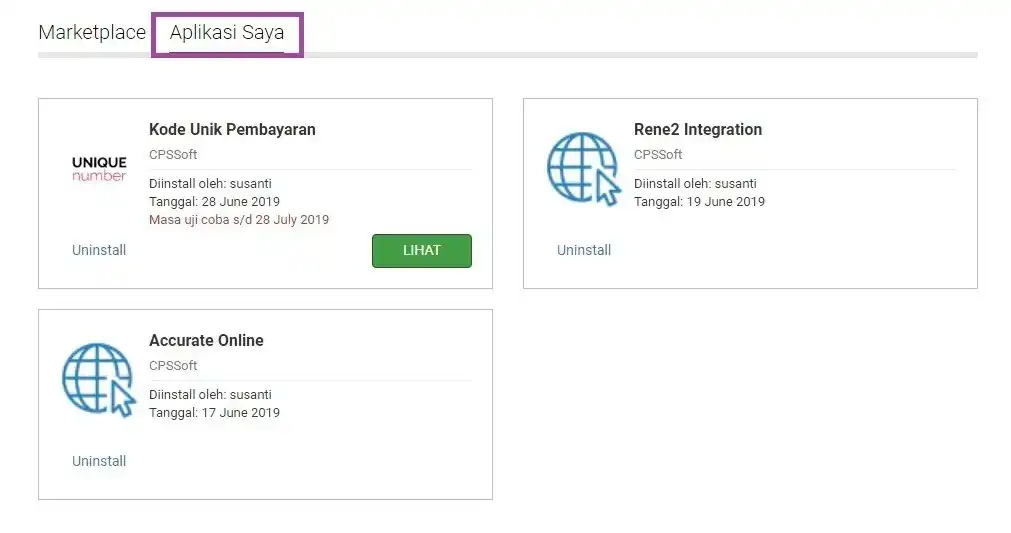Open the Accurate Online title
Viewport: 1011px width, 533px height.
point(206,340)
